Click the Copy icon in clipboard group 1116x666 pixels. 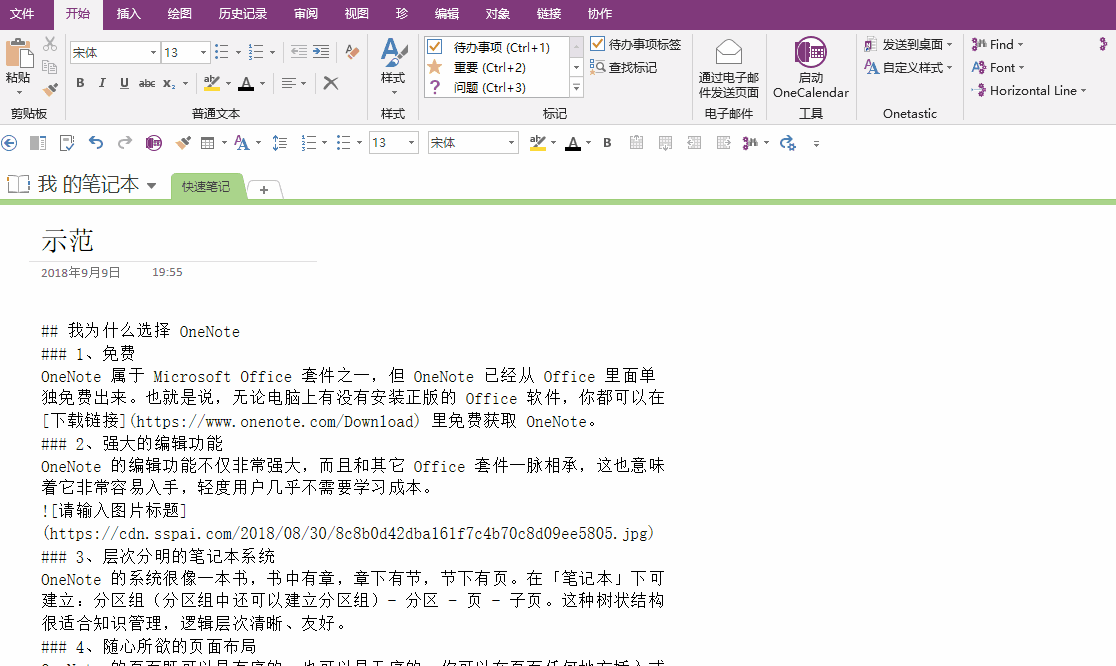[50, 67]
